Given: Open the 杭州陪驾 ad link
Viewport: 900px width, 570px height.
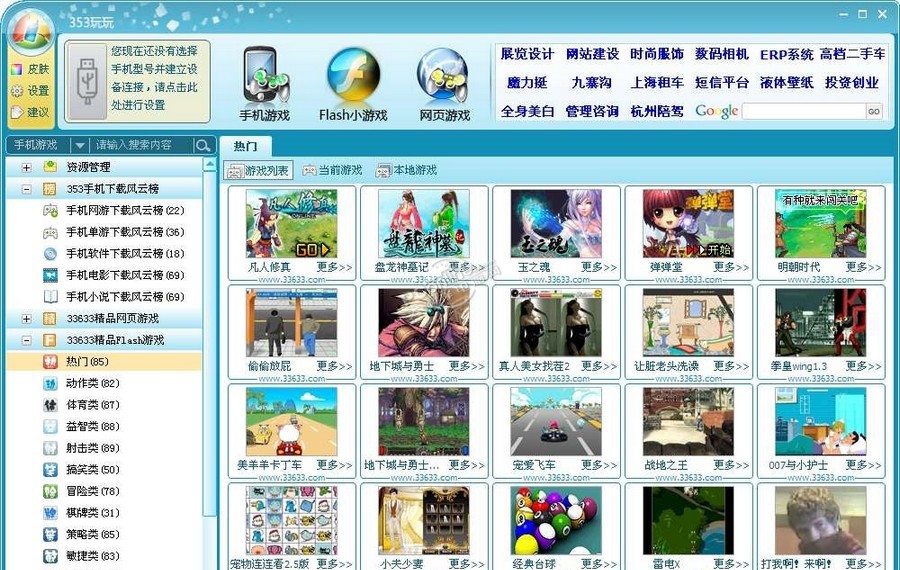Looking at the screenshot, I should tap(657, 111).
